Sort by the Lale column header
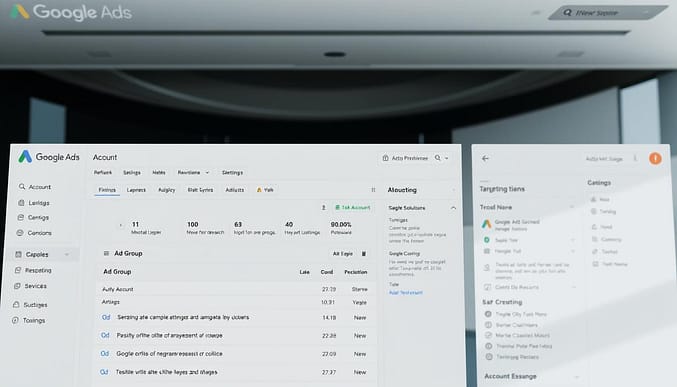This screenshot has width=677, height=387. pyautogui.click(x=304, y=272)
